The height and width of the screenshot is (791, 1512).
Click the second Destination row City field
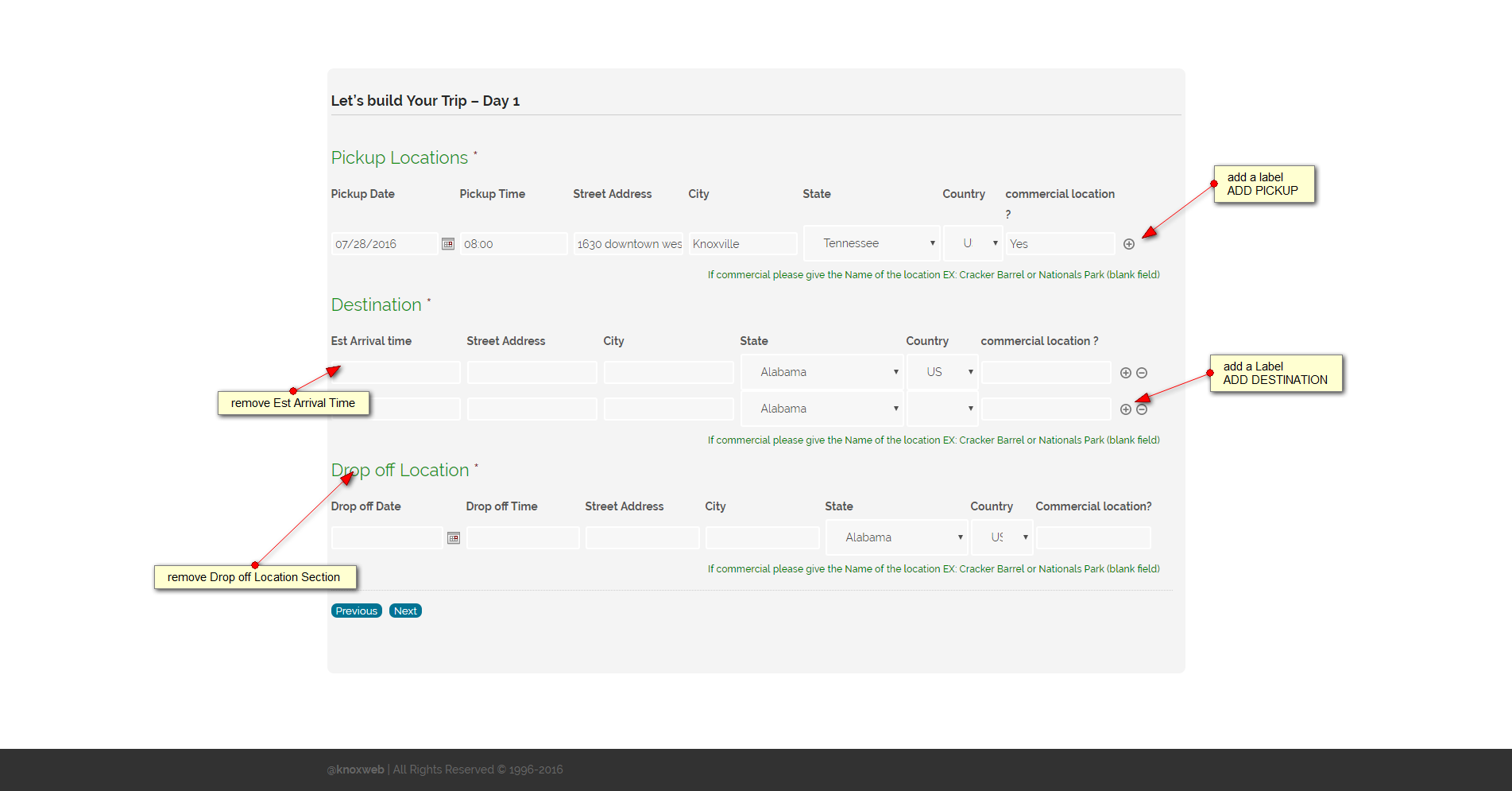point(669,409)
